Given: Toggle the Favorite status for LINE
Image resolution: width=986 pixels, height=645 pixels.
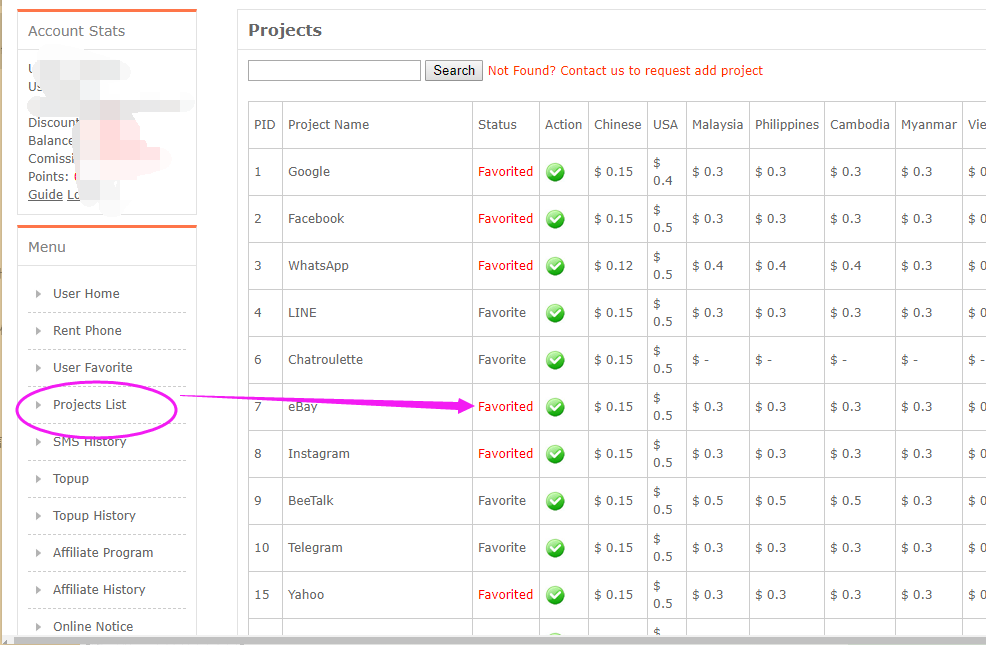Looking at the screenshot, I should (x=501, y=313).
